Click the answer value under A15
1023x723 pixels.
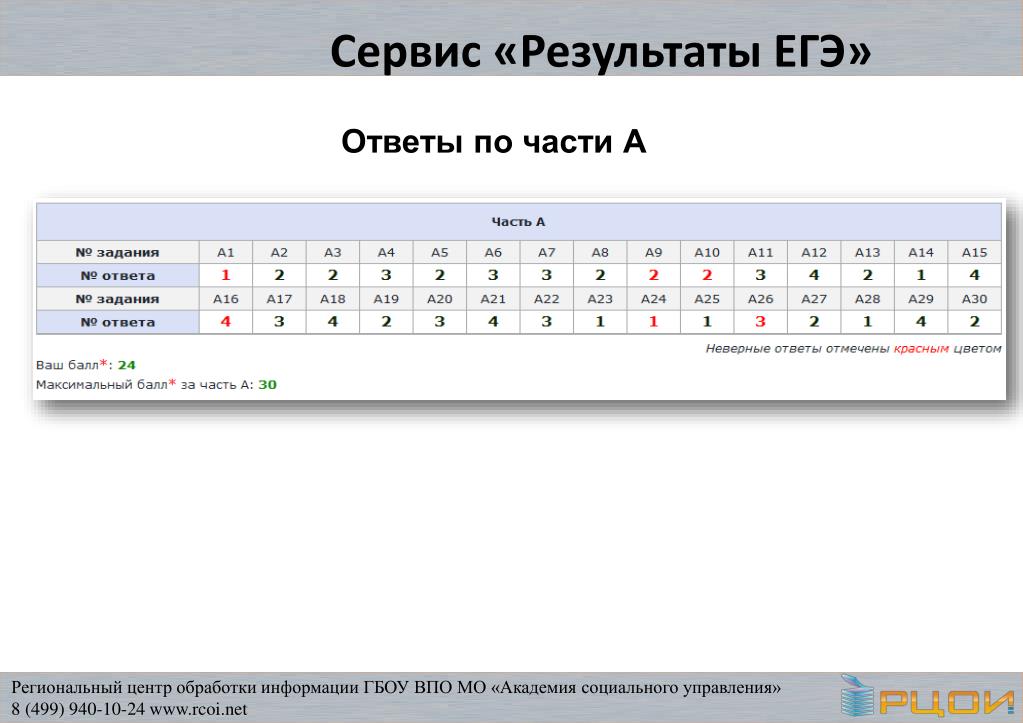[x=975, y=275]
